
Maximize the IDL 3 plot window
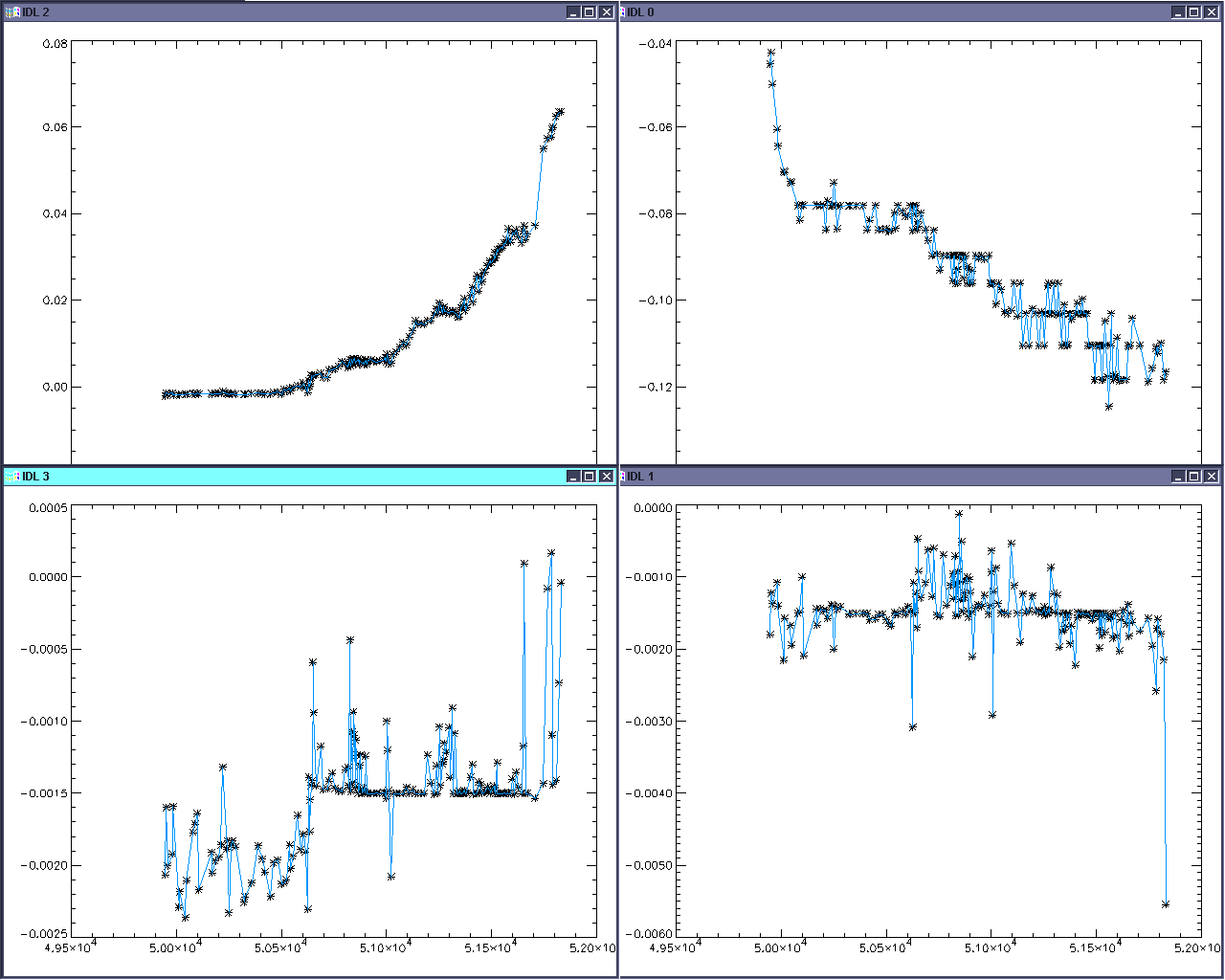pos(589,477)
